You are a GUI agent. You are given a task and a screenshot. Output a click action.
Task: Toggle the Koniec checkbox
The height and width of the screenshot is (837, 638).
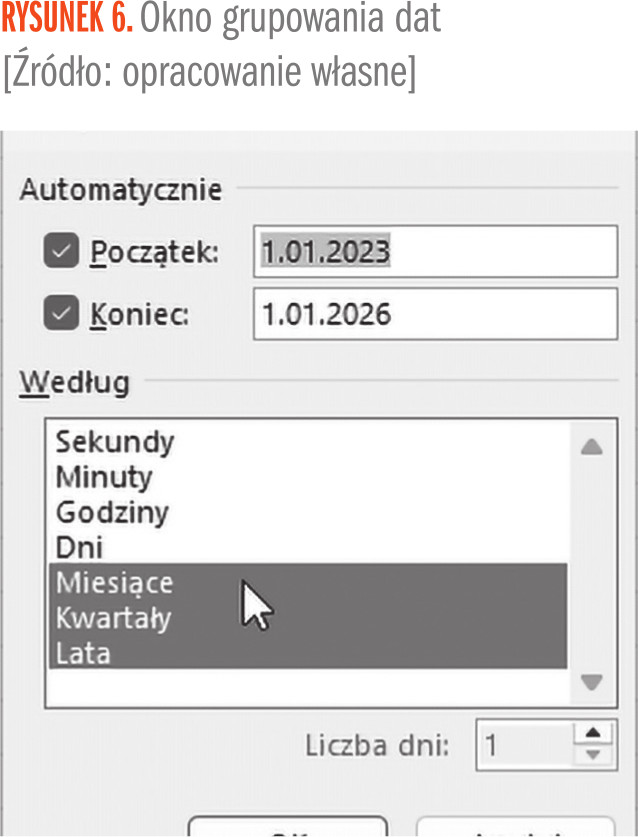63,314
